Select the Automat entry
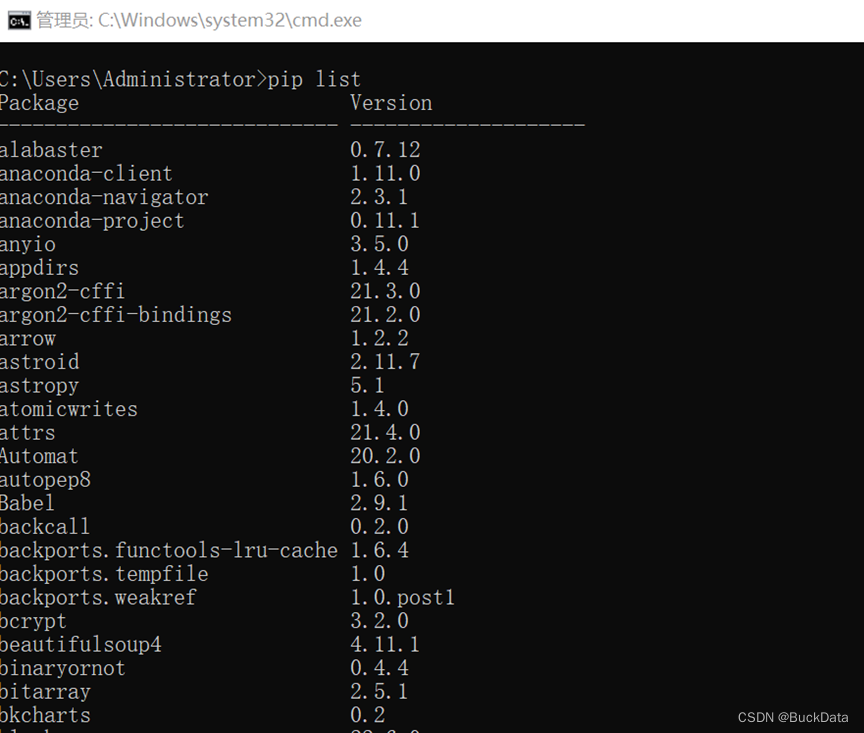Screen dimensions: 864x733 click(40, 456)
